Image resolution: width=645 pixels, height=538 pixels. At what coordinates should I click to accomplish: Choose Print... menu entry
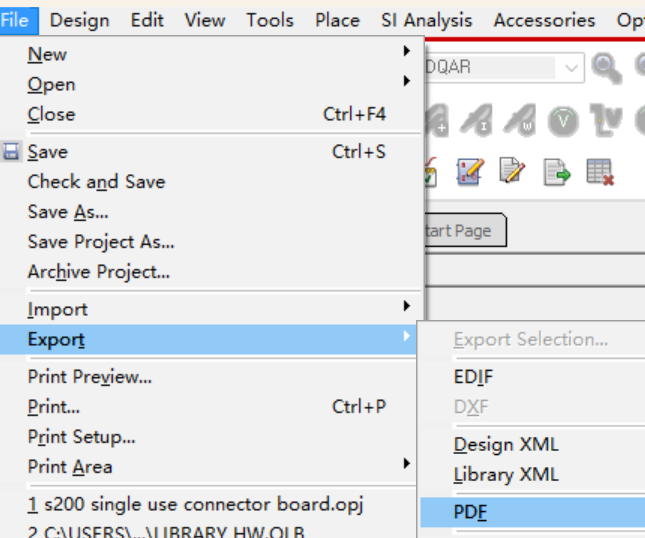[208, 407]
